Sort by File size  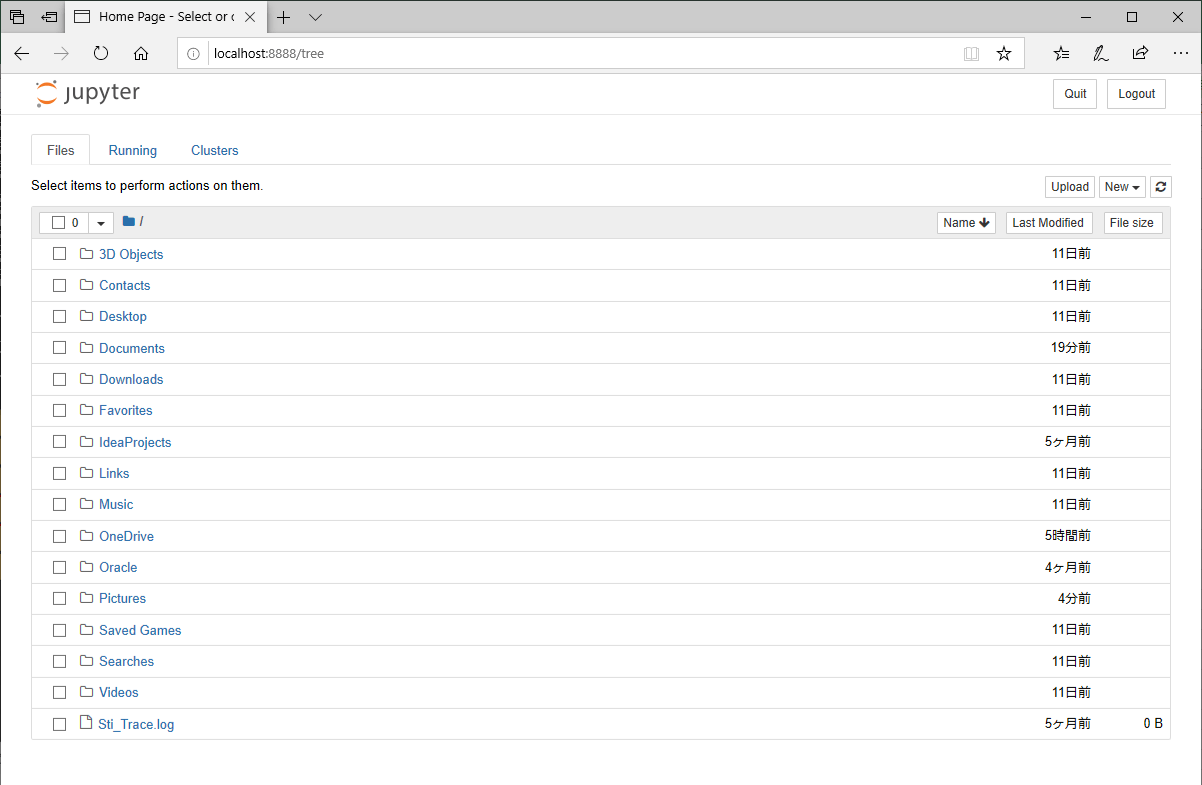pos(1132,223)
